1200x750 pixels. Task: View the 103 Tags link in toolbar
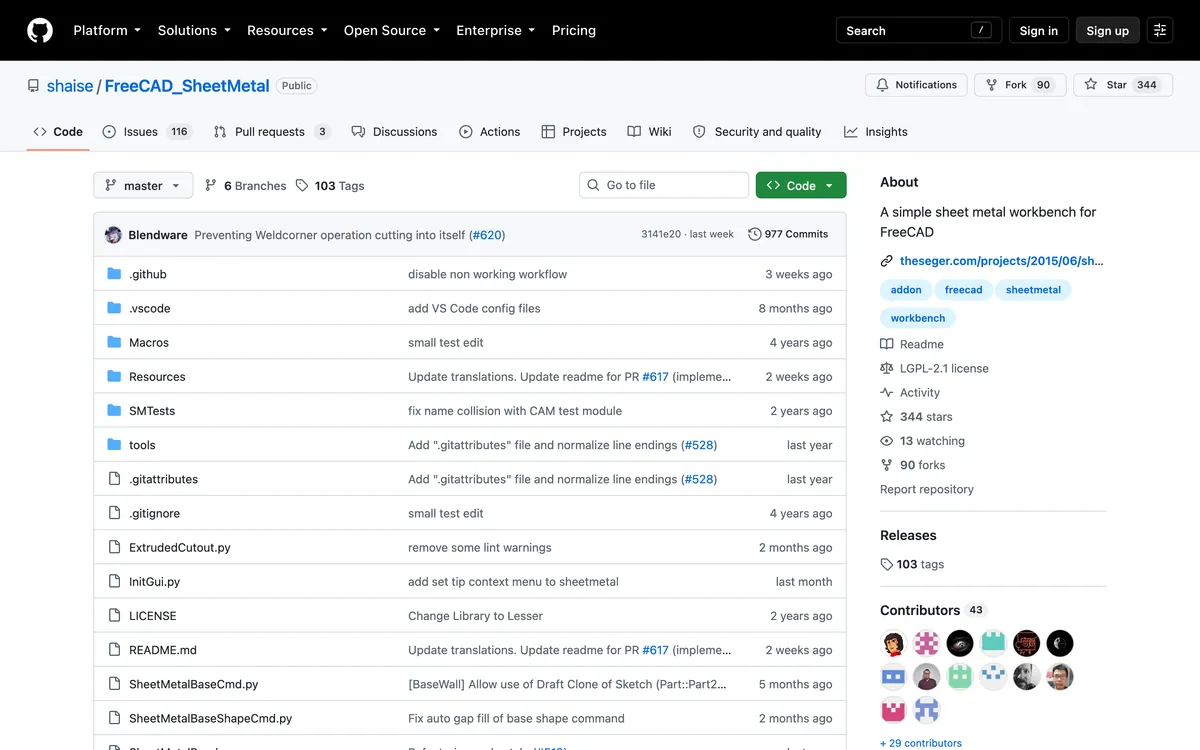[331, 185]
